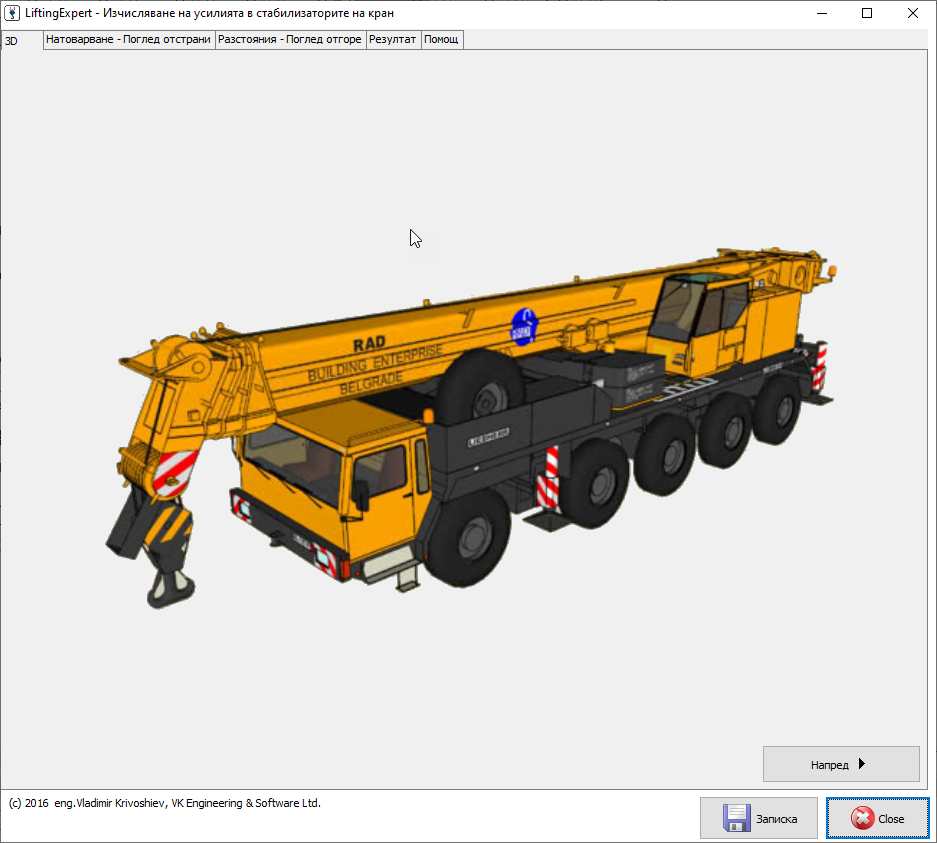Switch to Натоварване - Поглед отстрани tab
The height and width of the screenshot is (843, 937).
pyautogui.click(x=129, y=40)
